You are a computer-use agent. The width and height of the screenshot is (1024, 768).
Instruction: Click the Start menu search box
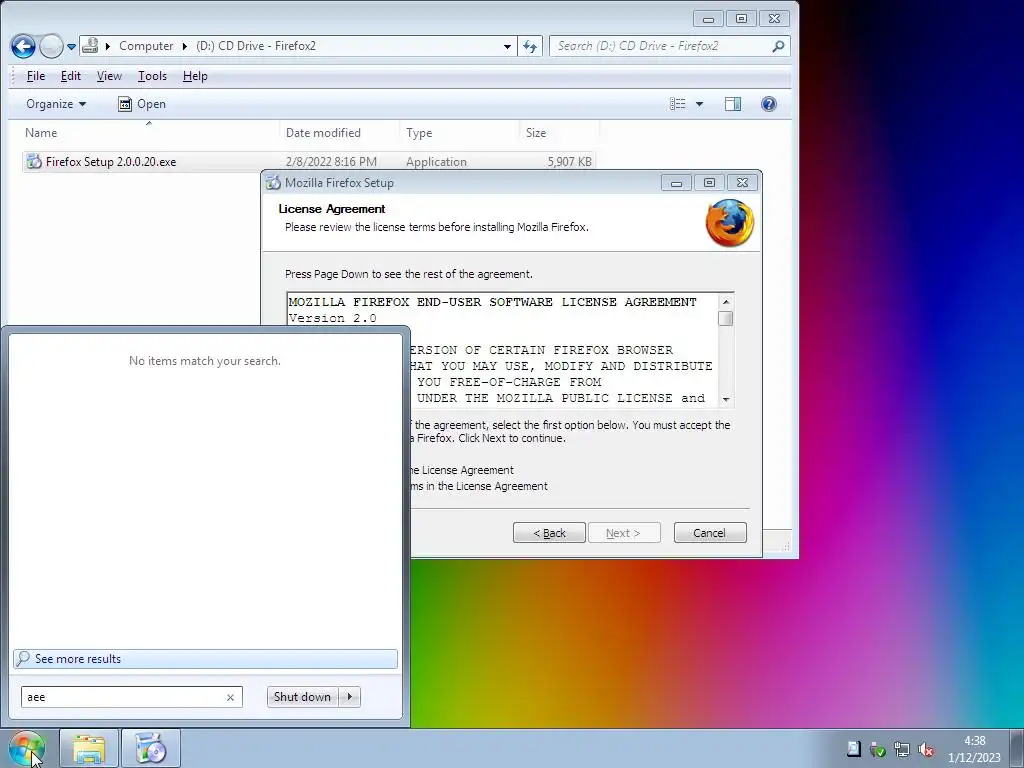click(x=131, y=697)
